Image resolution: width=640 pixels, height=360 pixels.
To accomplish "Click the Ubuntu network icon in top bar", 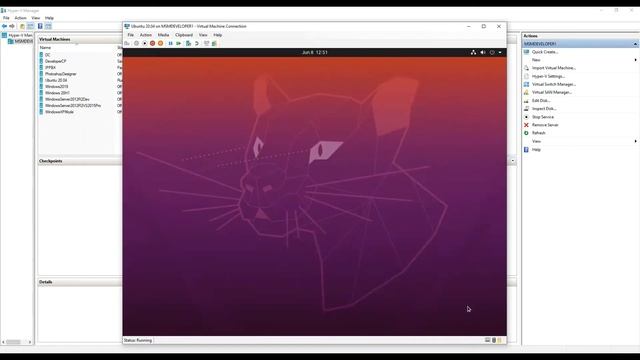I will [x=473, y=52].
